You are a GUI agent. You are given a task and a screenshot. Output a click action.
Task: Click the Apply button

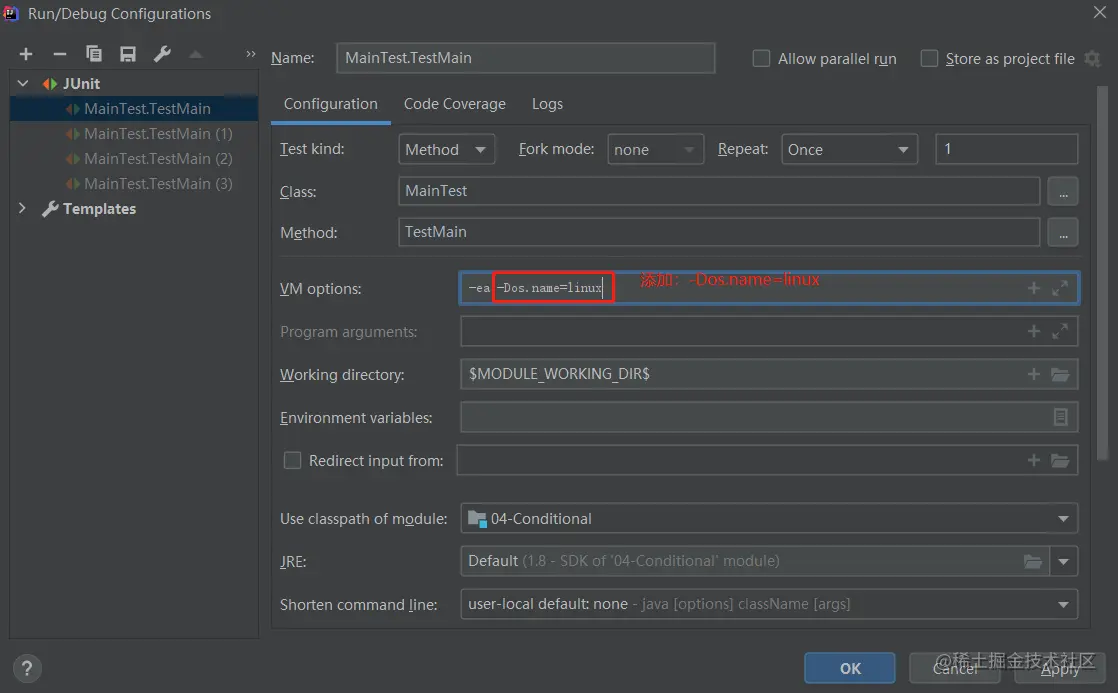coord(1060,668)
